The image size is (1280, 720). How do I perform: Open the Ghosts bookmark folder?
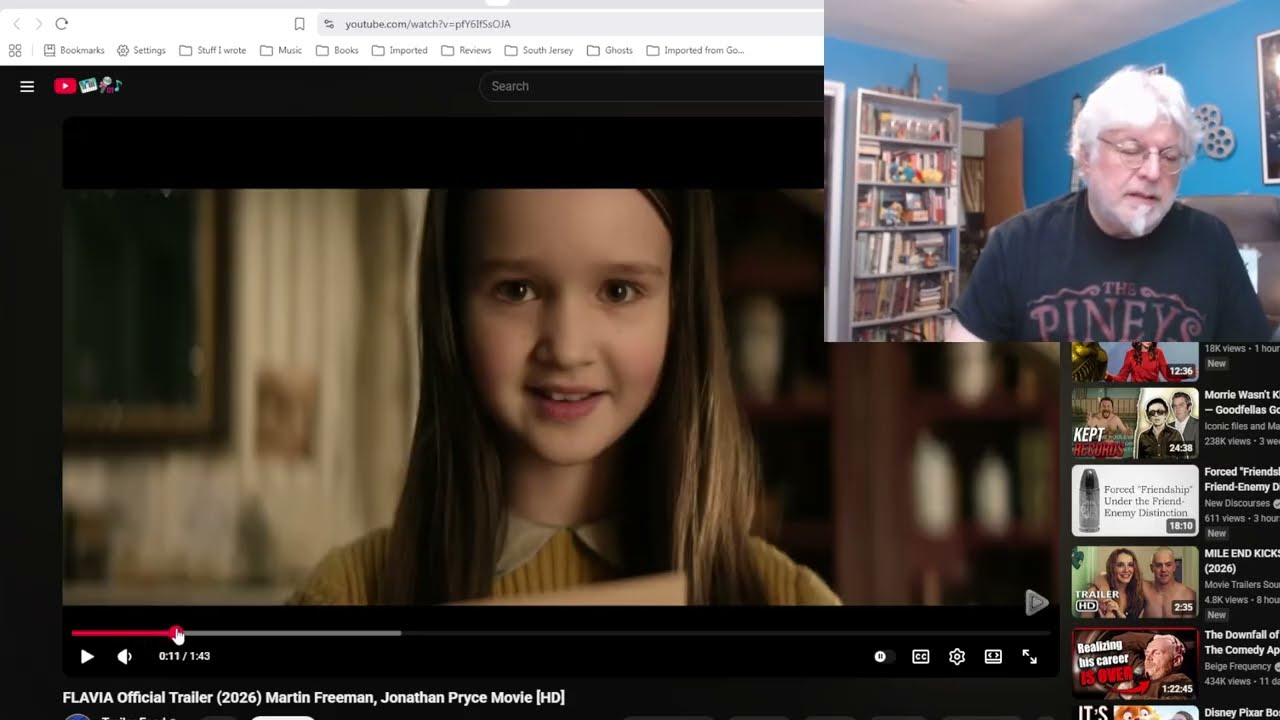click(610, 50)
